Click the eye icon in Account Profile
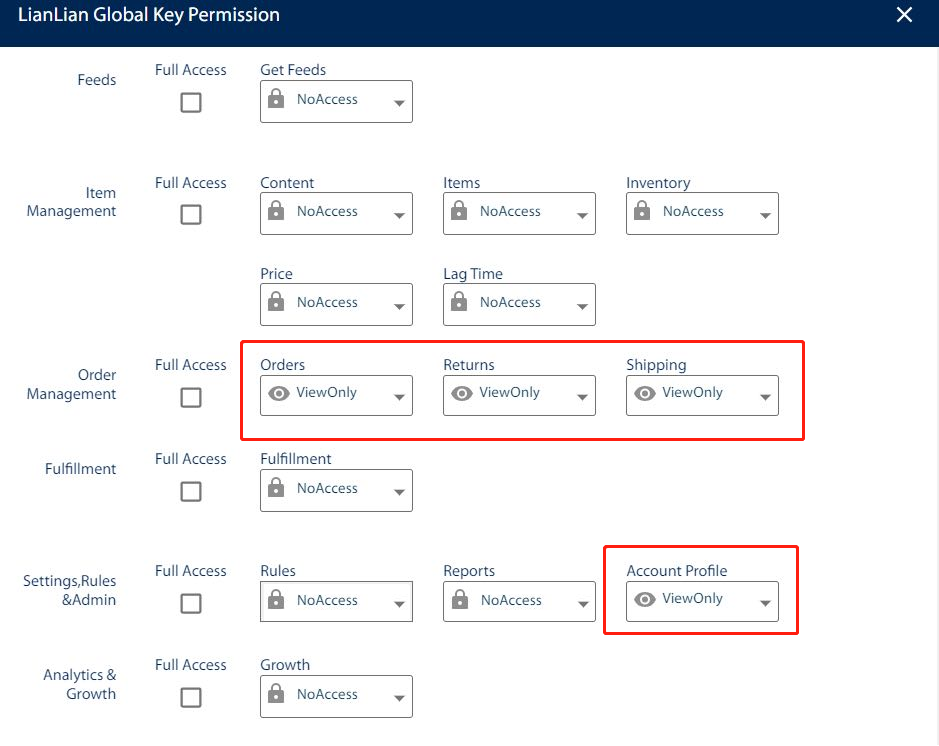Screen dimensions: 939x746 point(645,600)
